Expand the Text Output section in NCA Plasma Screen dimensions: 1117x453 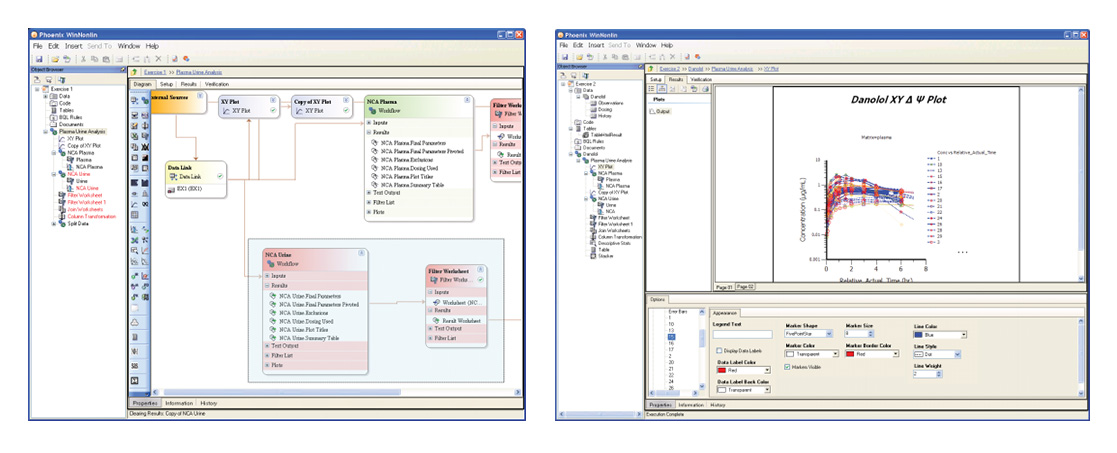[369, 192]
